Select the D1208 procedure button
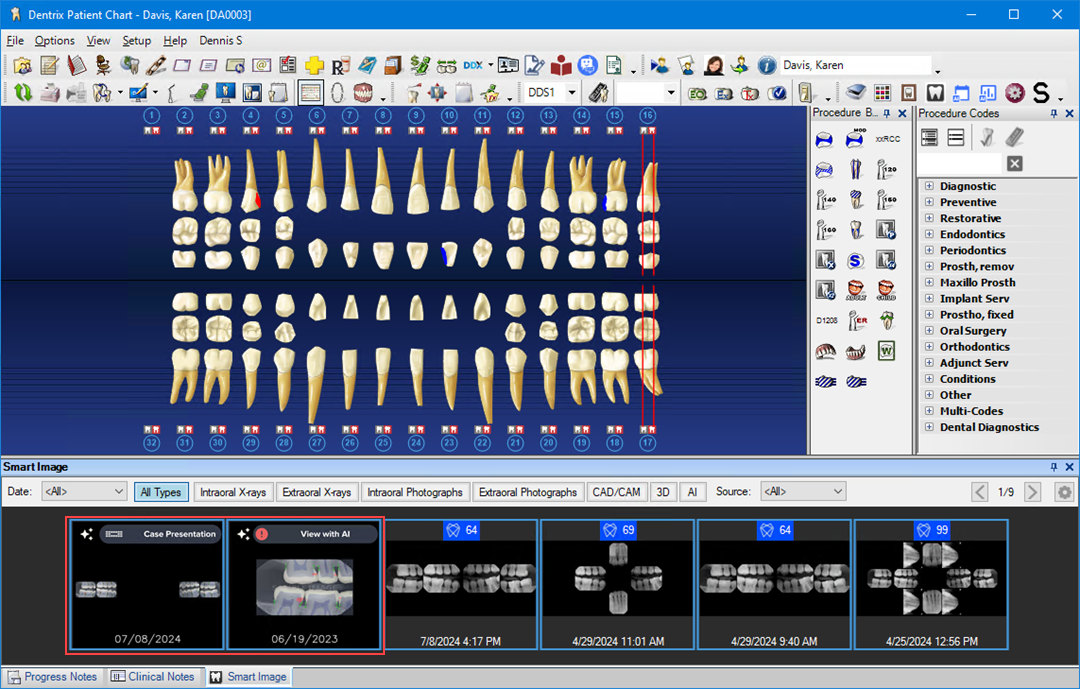The width and height of the screenshot is (1080, 689). [825, 321]
